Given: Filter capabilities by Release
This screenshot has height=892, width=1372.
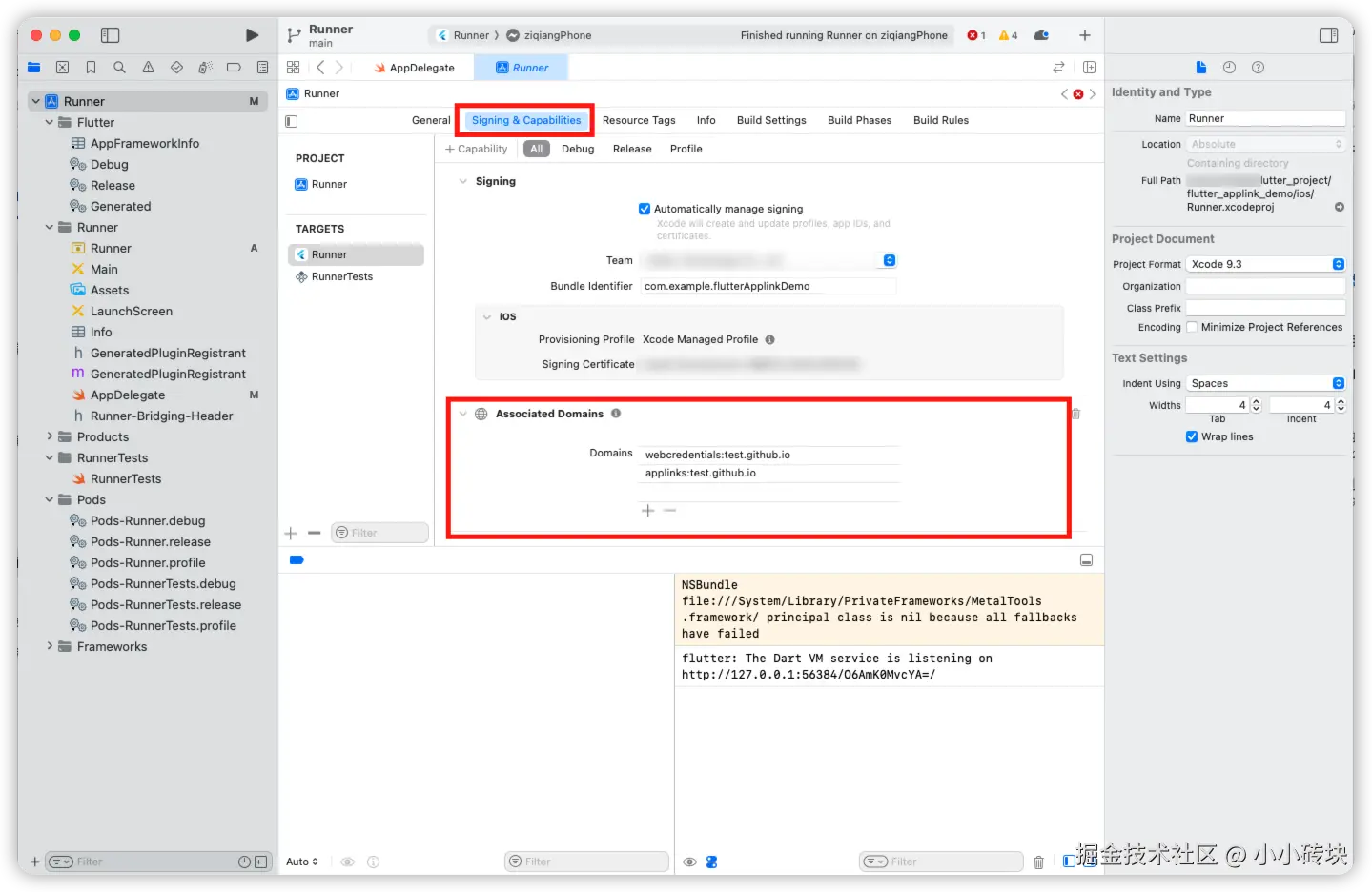Looking at the screenshot, I should coord(632,149).
